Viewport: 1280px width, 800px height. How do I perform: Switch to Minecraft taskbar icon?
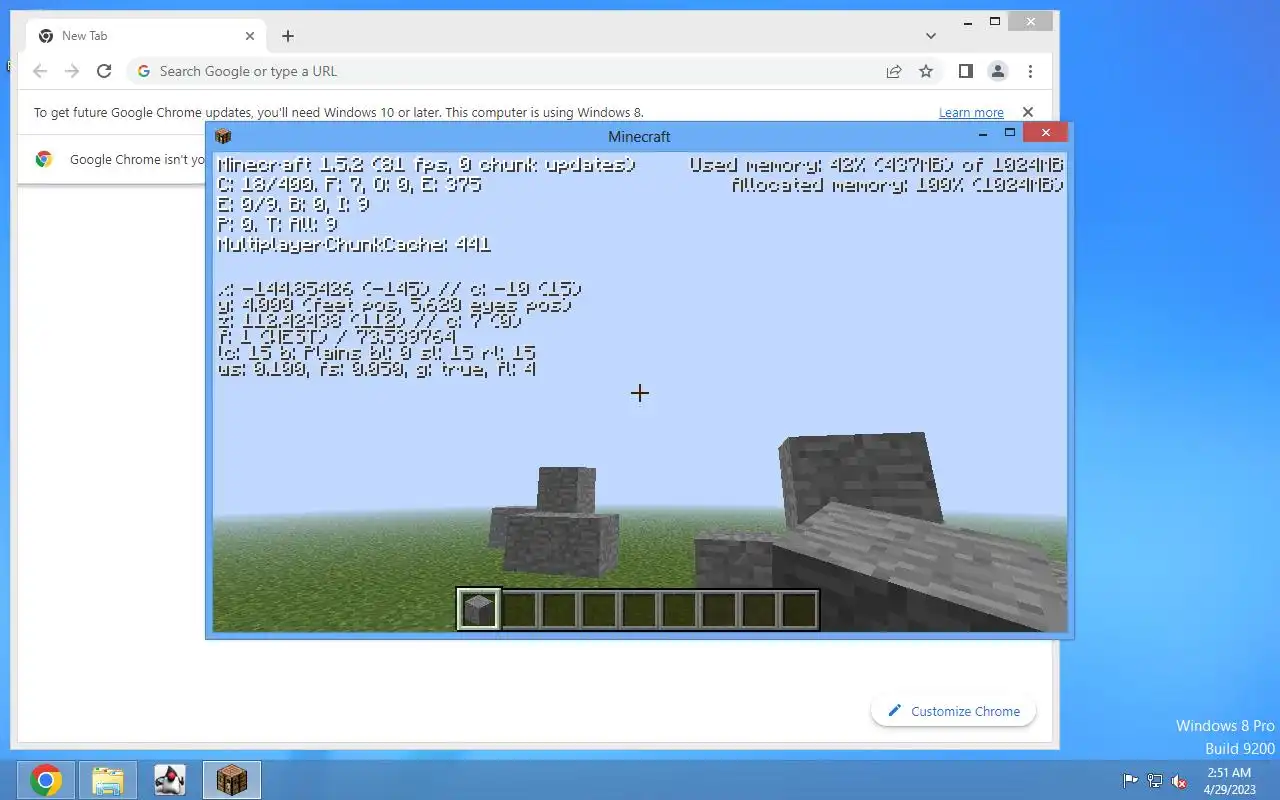[x=232, y=780]
